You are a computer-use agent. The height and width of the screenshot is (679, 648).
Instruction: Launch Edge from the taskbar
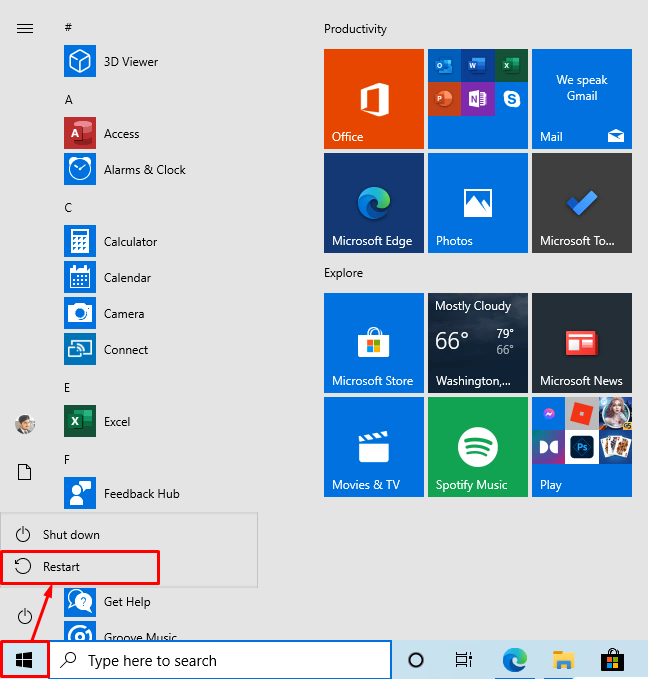515,660
